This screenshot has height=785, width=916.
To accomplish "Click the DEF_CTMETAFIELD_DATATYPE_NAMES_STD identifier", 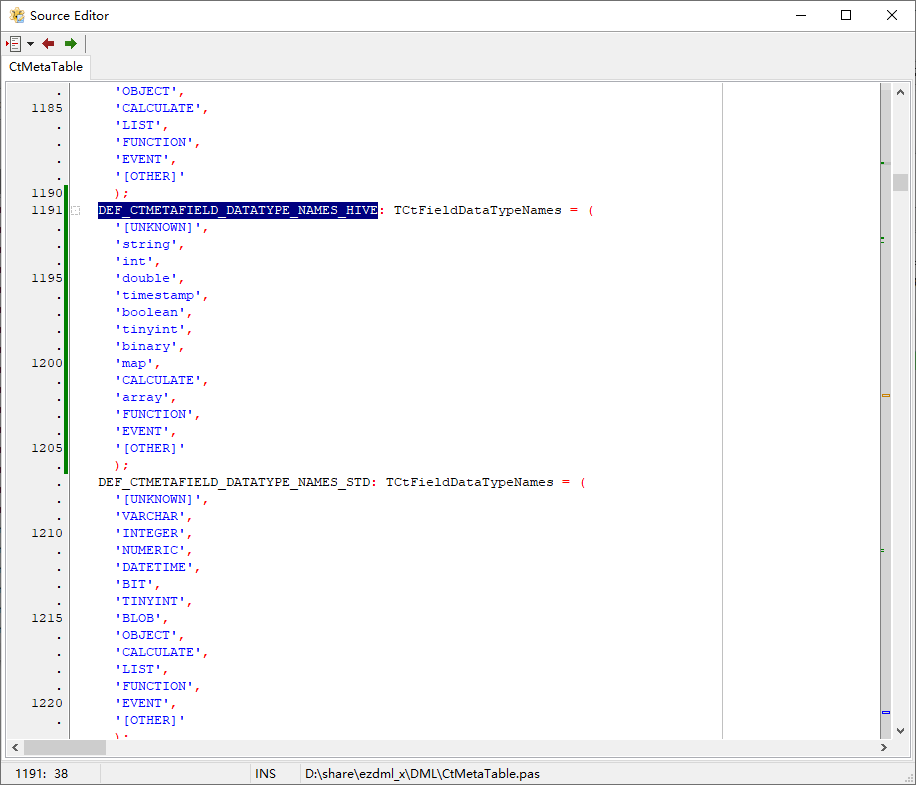I will click(x=234, y=482).
